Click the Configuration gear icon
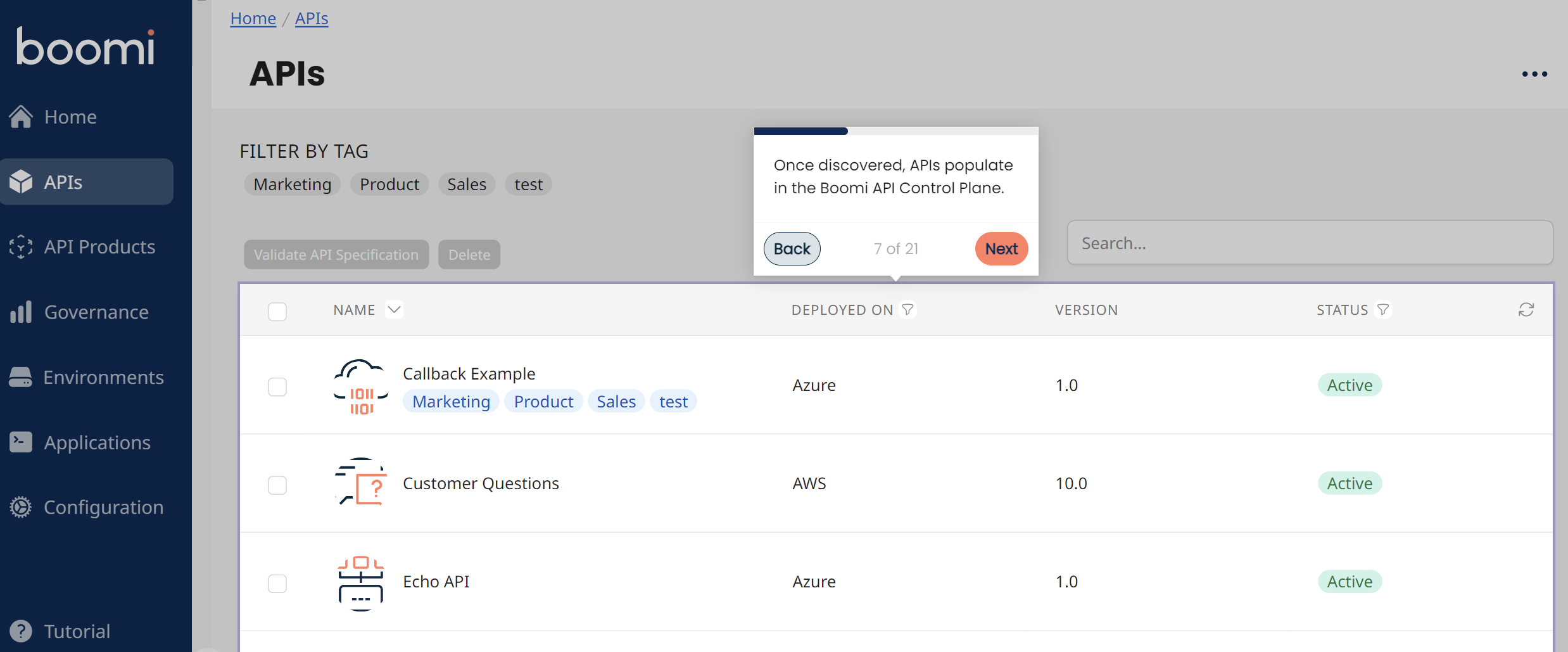The image size is (1568, 652). pyautogui.click(x=21, y=507)
